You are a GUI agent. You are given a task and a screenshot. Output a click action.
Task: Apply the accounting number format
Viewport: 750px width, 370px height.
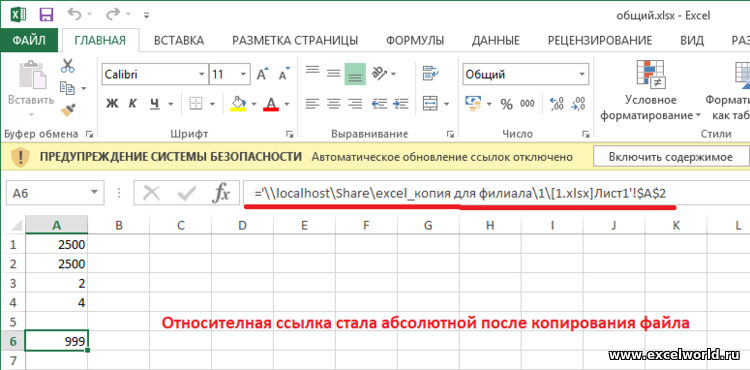pos(473,103)
